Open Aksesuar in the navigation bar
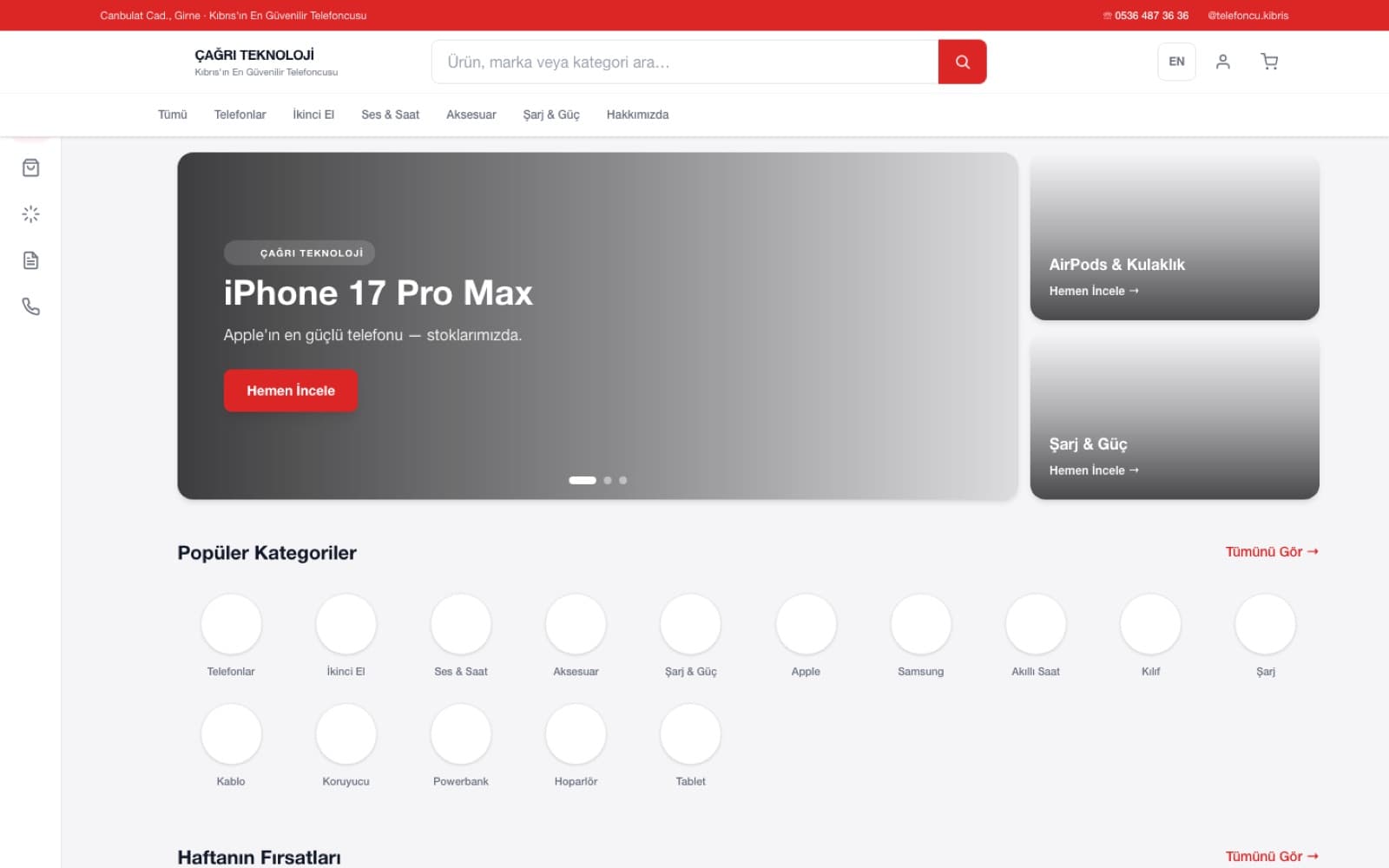The height and width of the screenshot is (868, 1389). (x=471, y=115)
